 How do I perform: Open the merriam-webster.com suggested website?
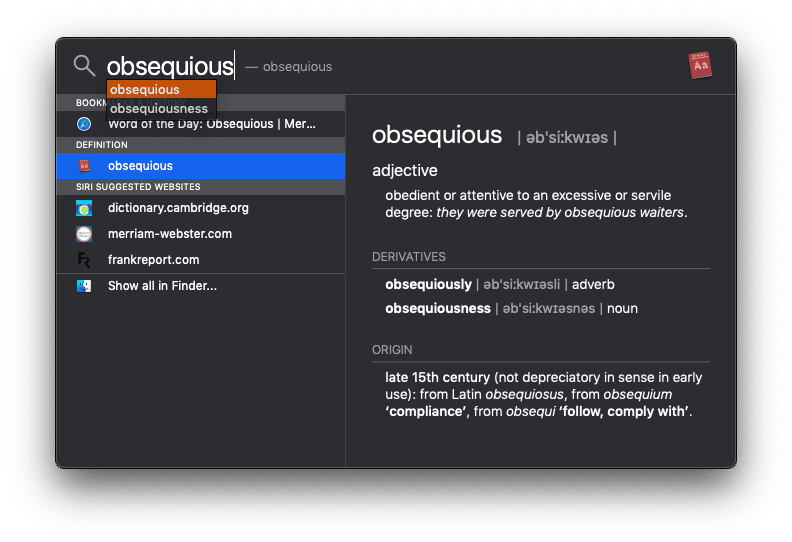pos(170,234)
